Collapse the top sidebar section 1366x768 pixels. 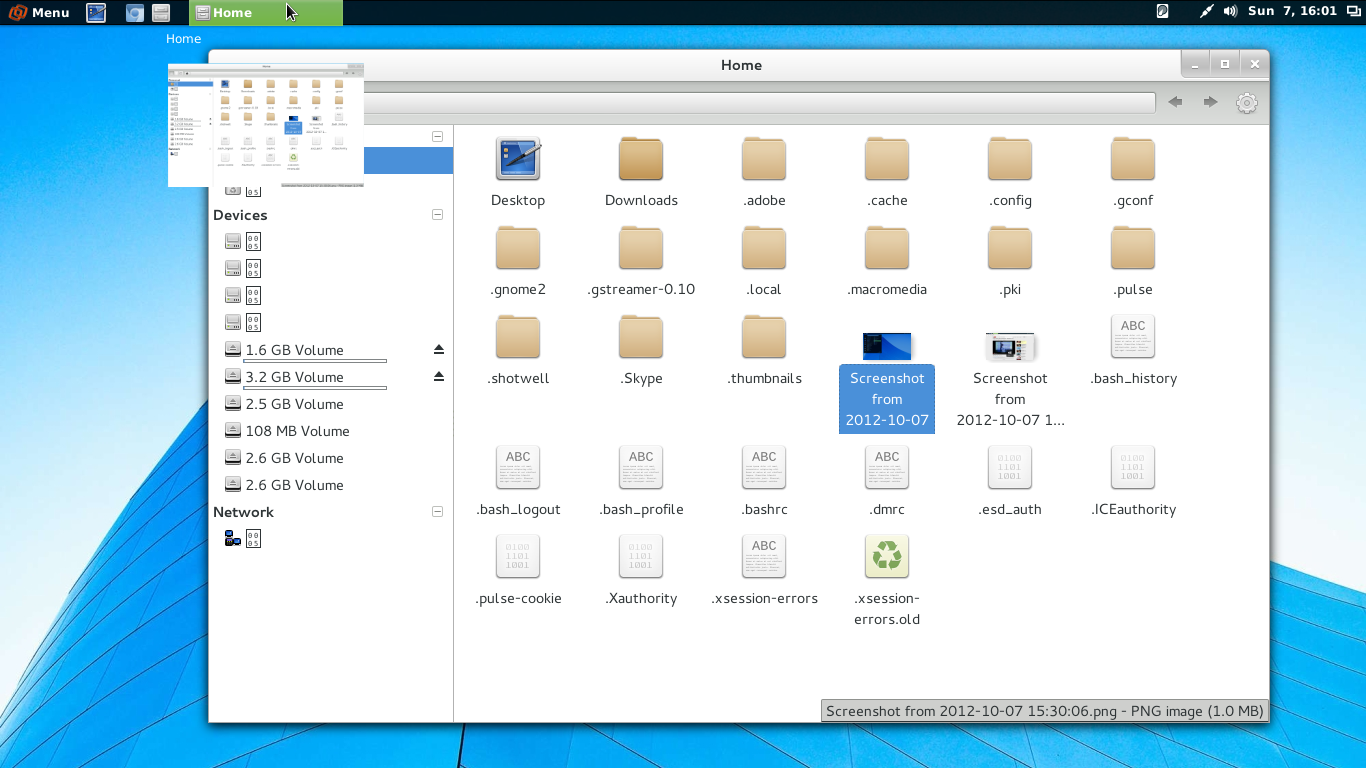coord(437,135)
